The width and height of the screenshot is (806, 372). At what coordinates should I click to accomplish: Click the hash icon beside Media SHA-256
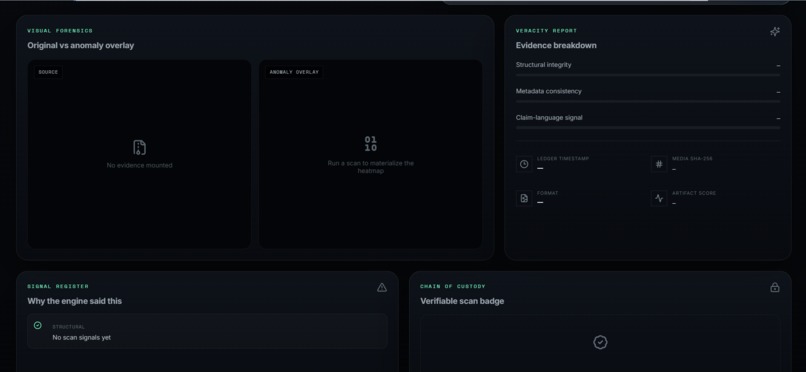[659, 164]
